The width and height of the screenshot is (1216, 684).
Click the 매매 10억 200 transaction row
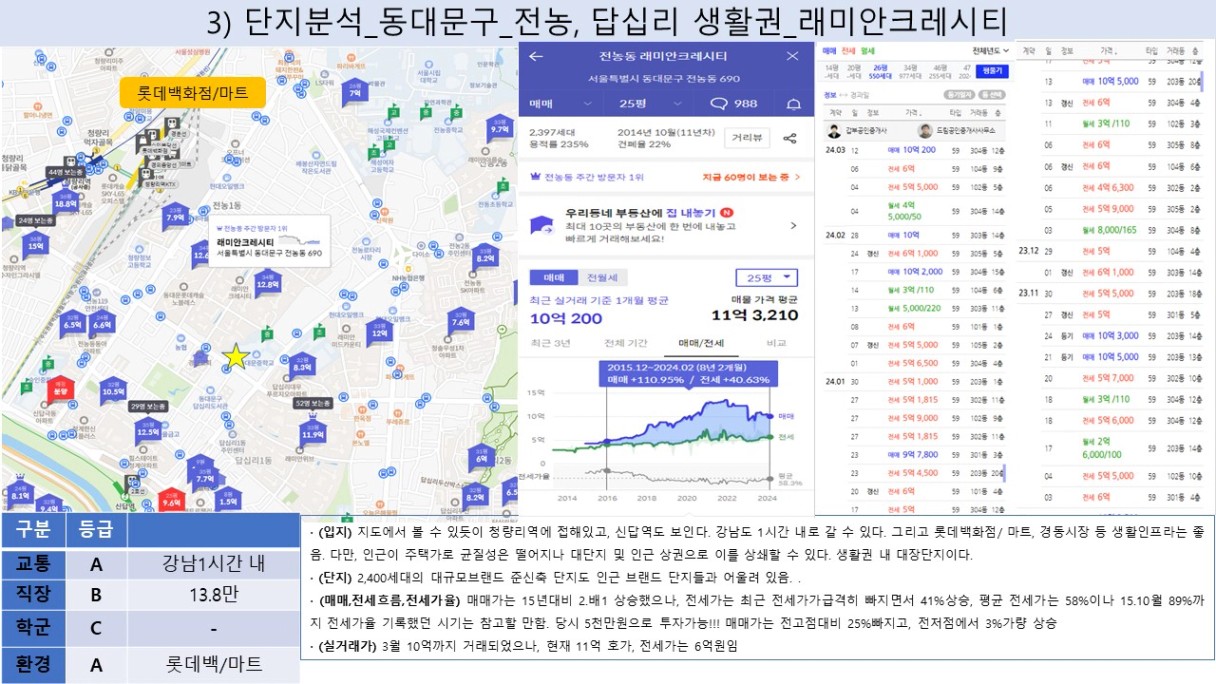(915, 150)
